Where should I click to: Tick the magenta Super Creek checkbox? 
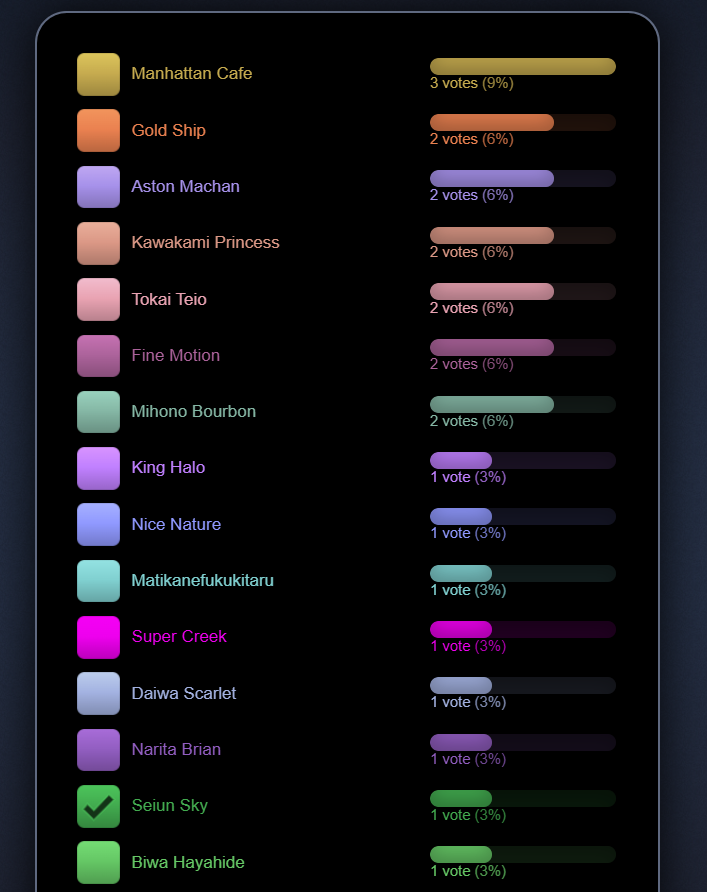[x=98, y=637]
